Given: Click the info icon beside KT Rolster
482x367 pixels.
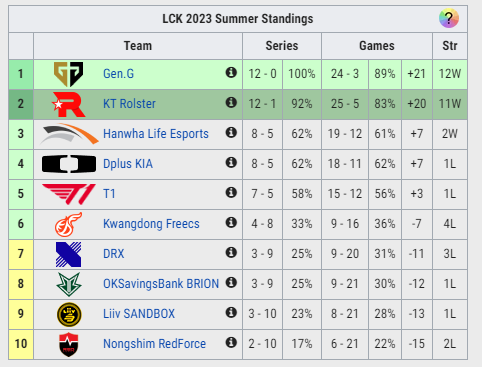Looking at the screenshot, I should 231,102.
